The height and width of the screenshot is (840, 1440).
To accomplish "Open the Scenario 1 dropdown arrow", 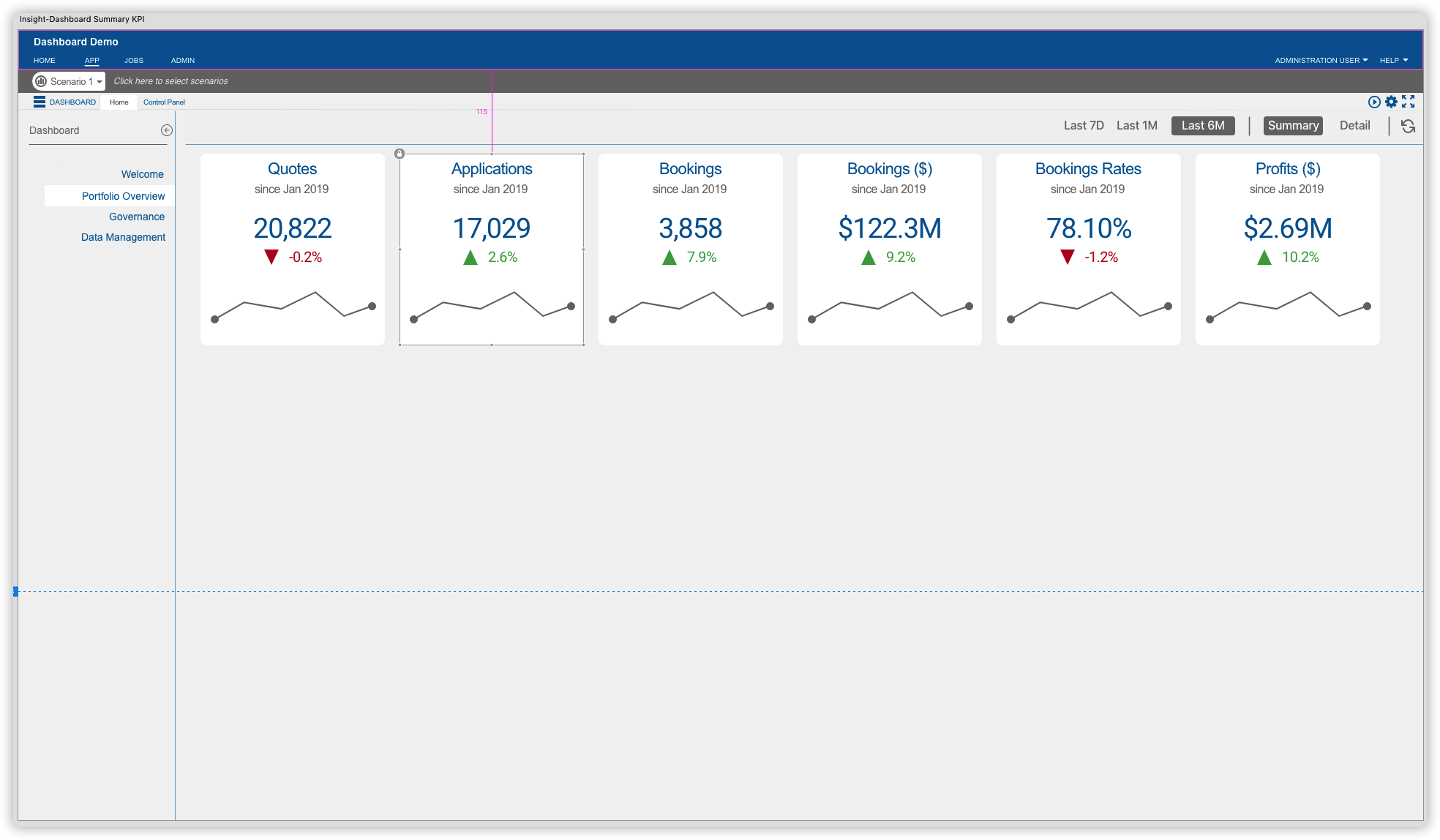I will pos(100,82).
